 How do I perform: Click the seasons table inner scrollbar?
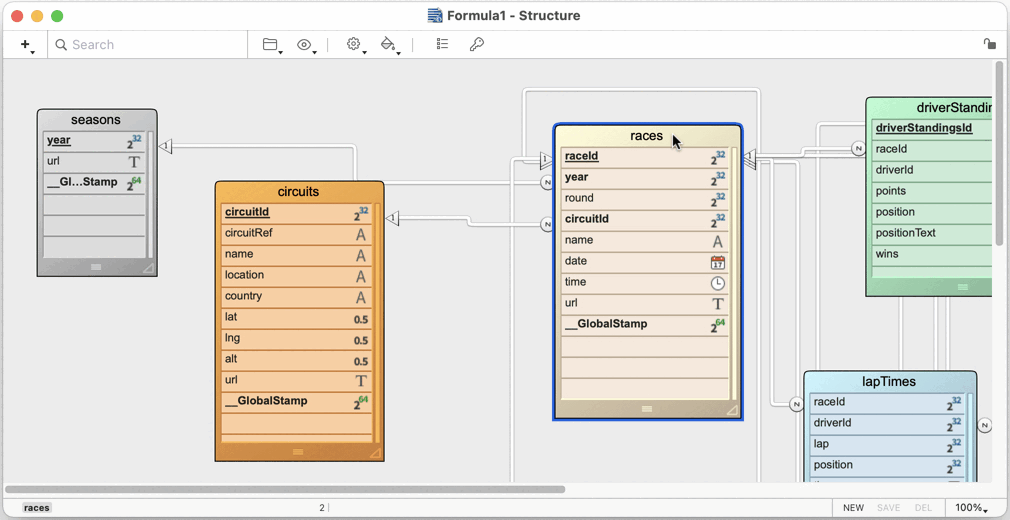pos(151,195)
